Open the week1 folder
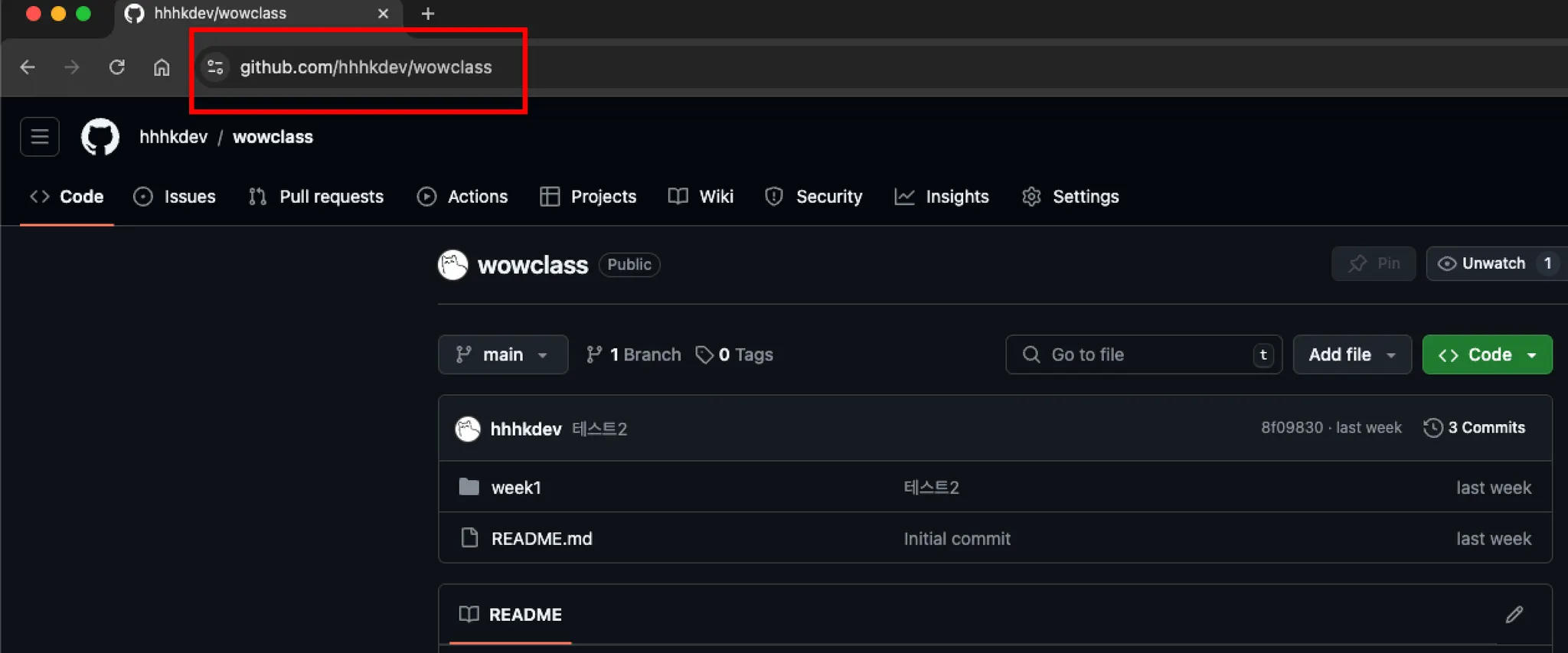This screenshot has width=1568, height=653. point(516,488)
